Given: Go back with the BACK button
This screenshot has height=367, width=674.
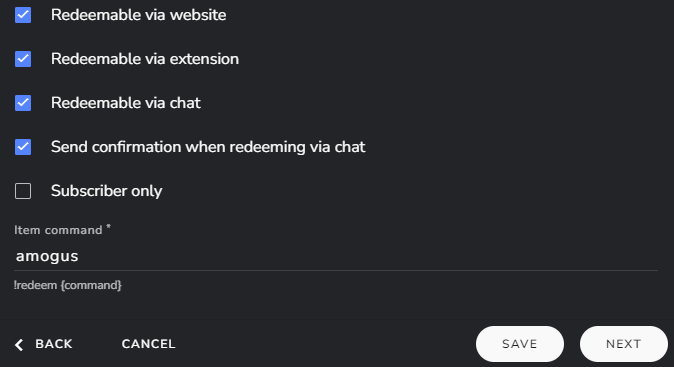Looking at the screenshot, I should 44,344.
